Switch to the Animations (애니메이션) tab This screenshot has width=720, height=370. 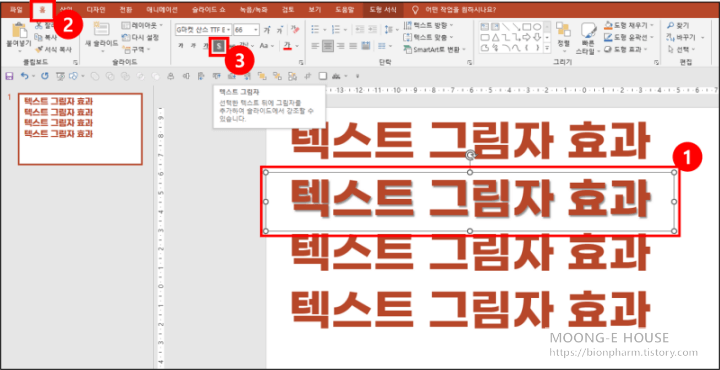click(162, 10)
